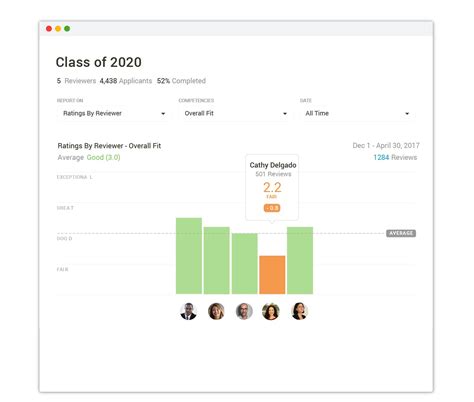Expand the Overall Fit competencies dropdown

[236, 113]
